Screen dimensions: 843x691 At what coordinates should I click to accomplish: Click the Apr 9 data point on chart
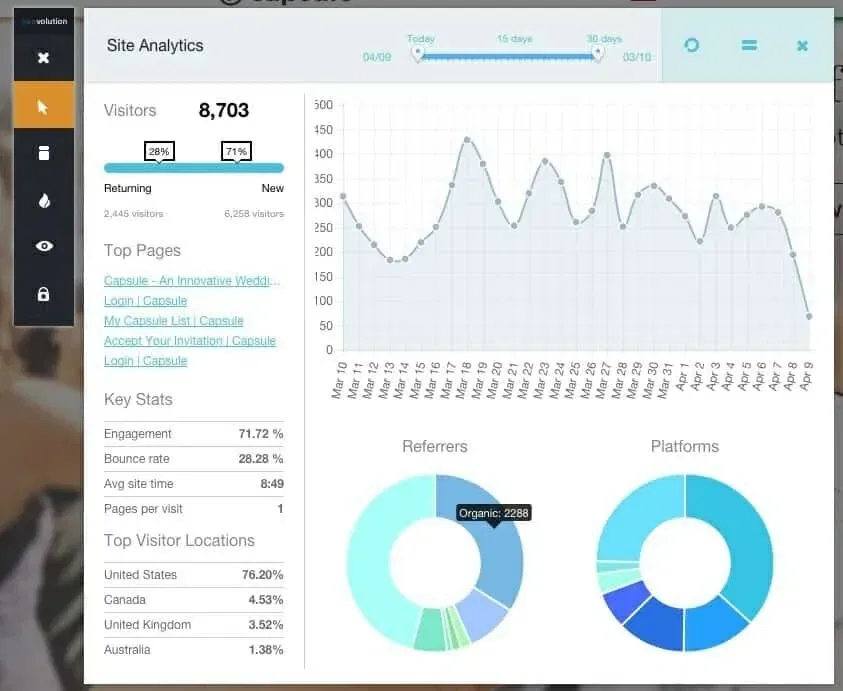click(x=808, y=317)
